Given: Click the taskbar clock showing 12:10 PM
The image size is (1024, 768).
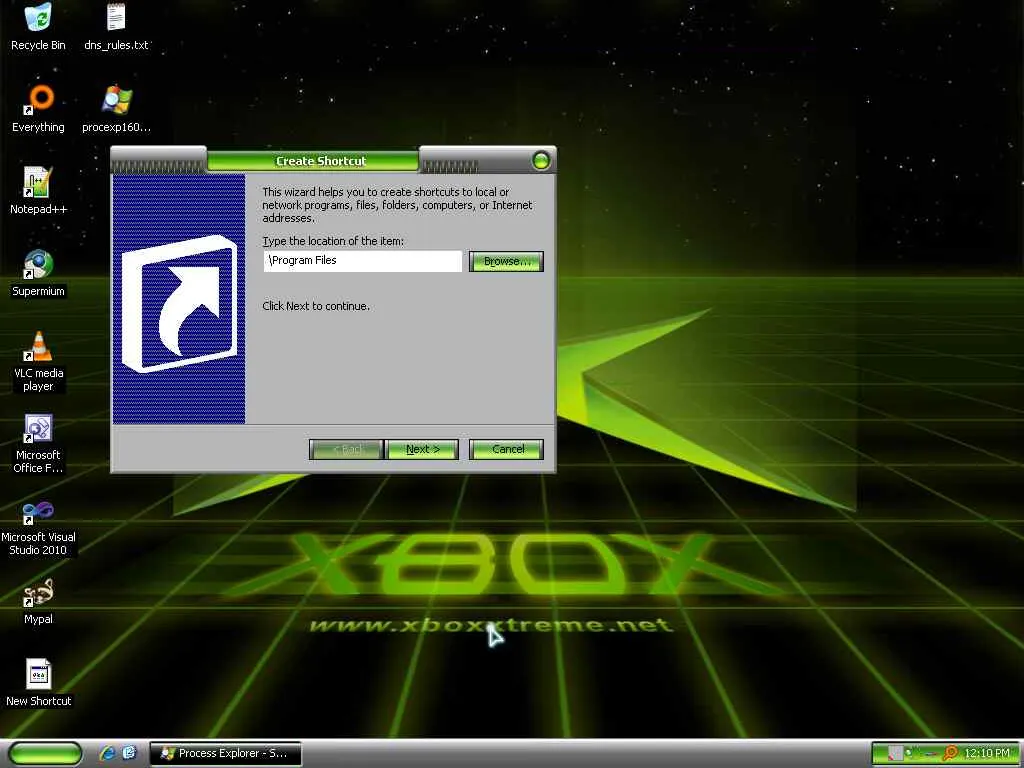Looking at the screenshot, I should 986,754.
